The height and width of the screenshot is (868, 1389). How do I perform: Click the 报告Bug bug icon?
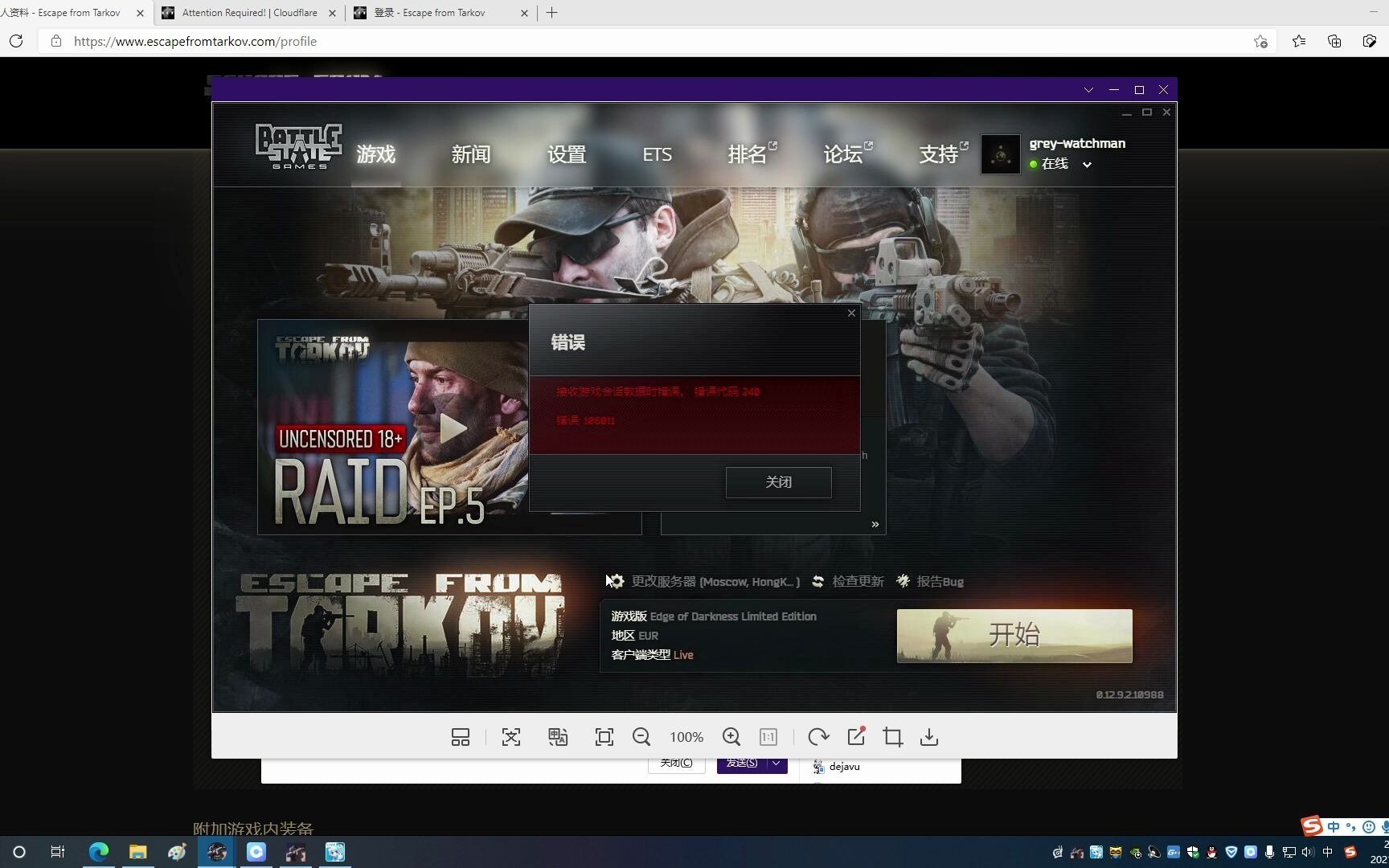pos(903,581)
